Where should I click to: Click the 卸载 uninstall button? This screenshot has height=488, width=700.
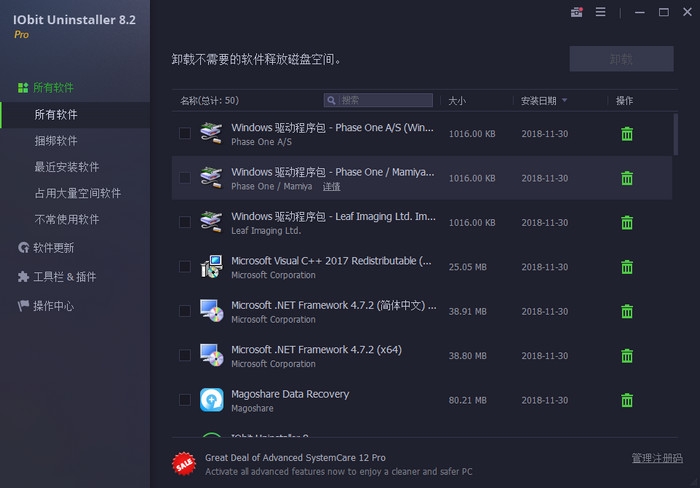click(621, 58)
